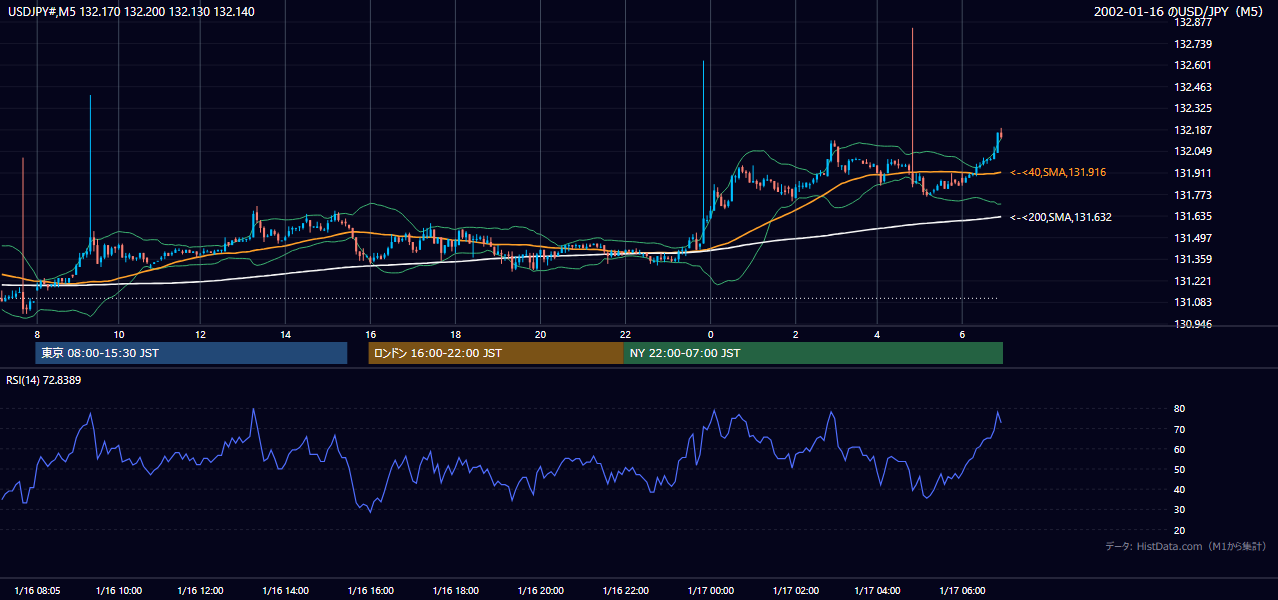Click price axis value 132.739

click(1193, 44)
